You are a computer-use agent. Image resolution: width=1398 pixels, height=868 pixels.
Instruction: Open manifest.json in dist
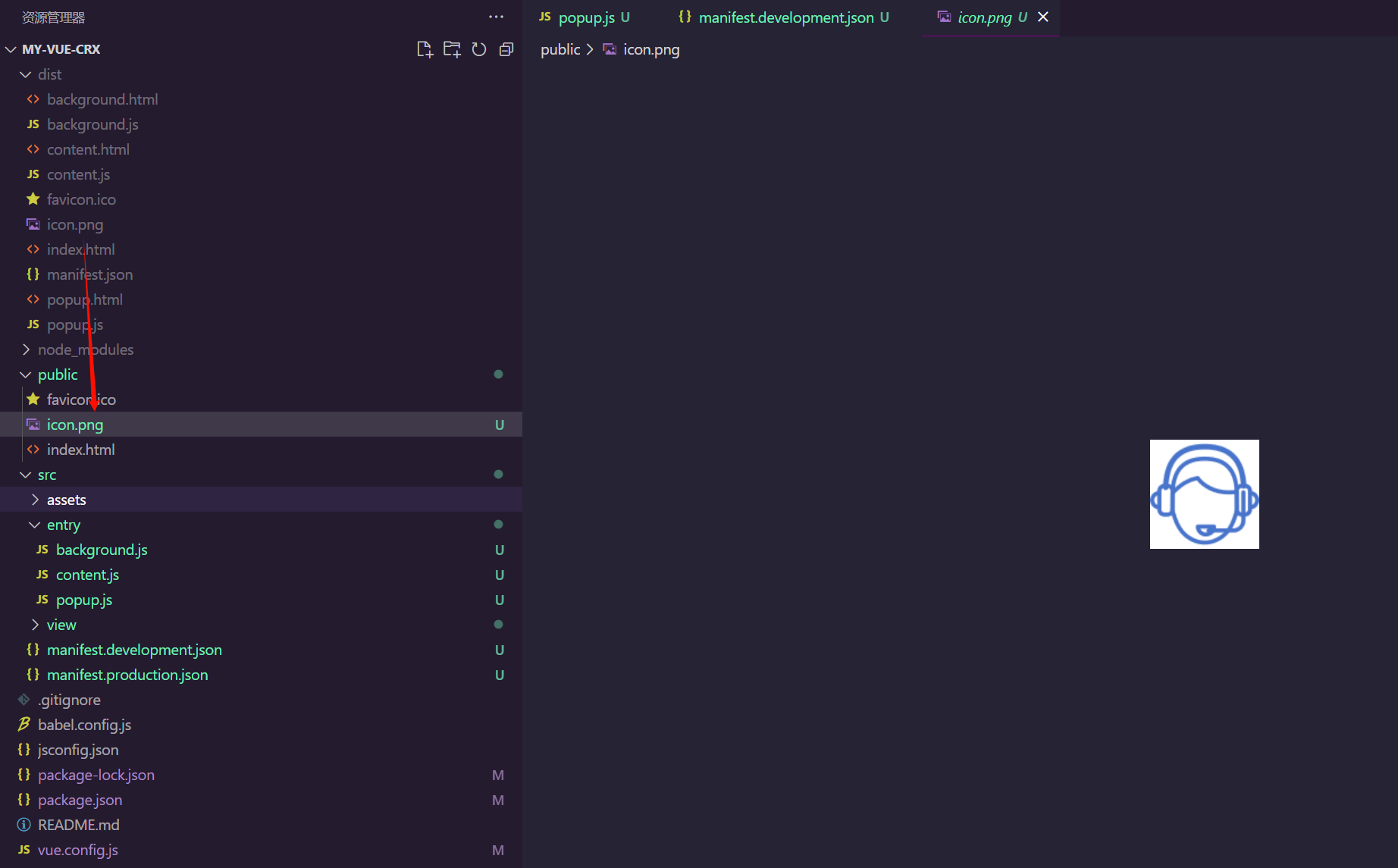click(x=89, y=274)
